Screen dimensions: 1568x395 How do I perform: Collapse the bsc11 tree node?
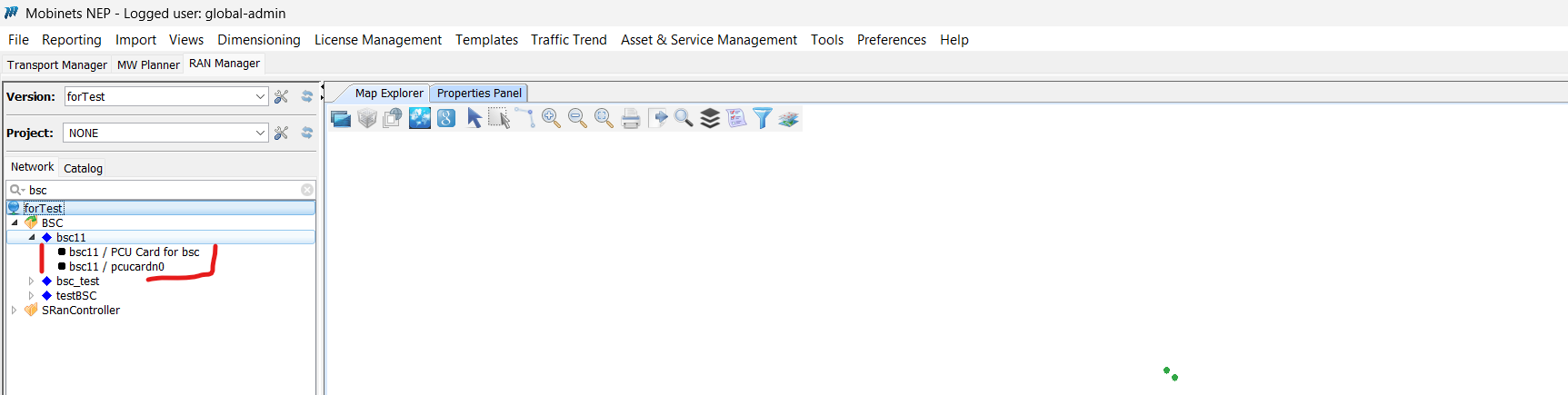pos(32,238)
